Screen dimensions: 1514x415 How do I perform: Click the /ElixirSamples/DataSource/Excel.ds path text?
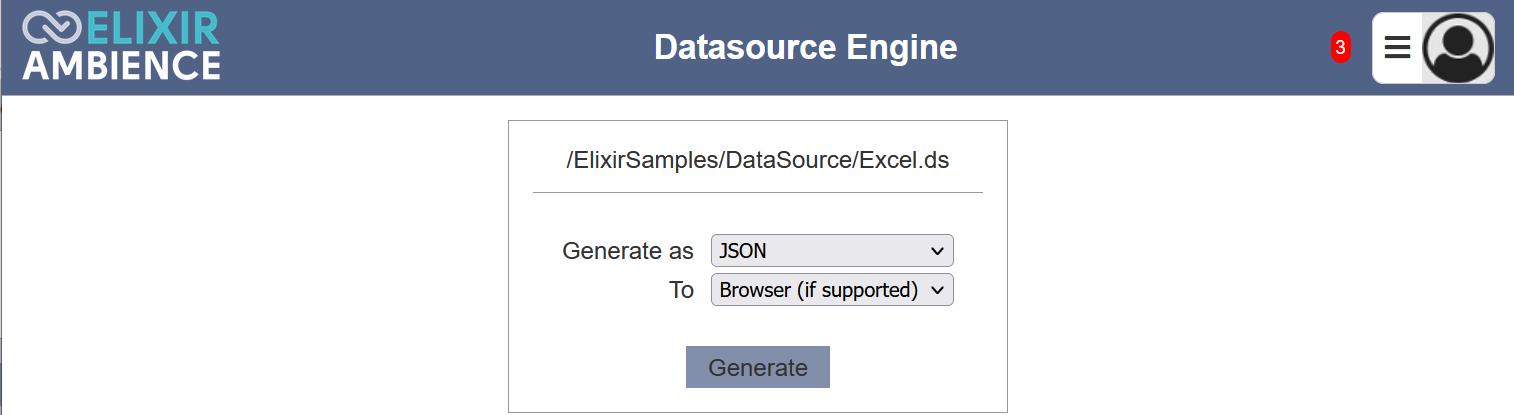pyautogui.click(x=757, y=160)
